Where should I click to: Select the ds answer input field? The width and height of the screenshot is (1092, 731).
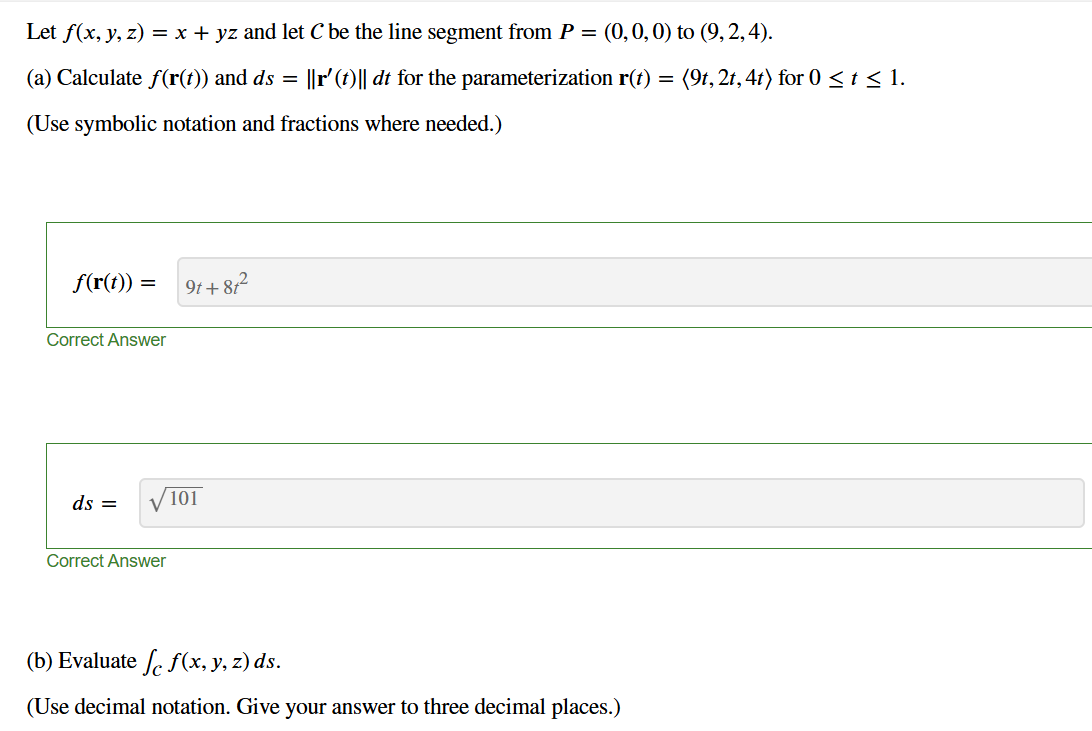coord(500,502)
